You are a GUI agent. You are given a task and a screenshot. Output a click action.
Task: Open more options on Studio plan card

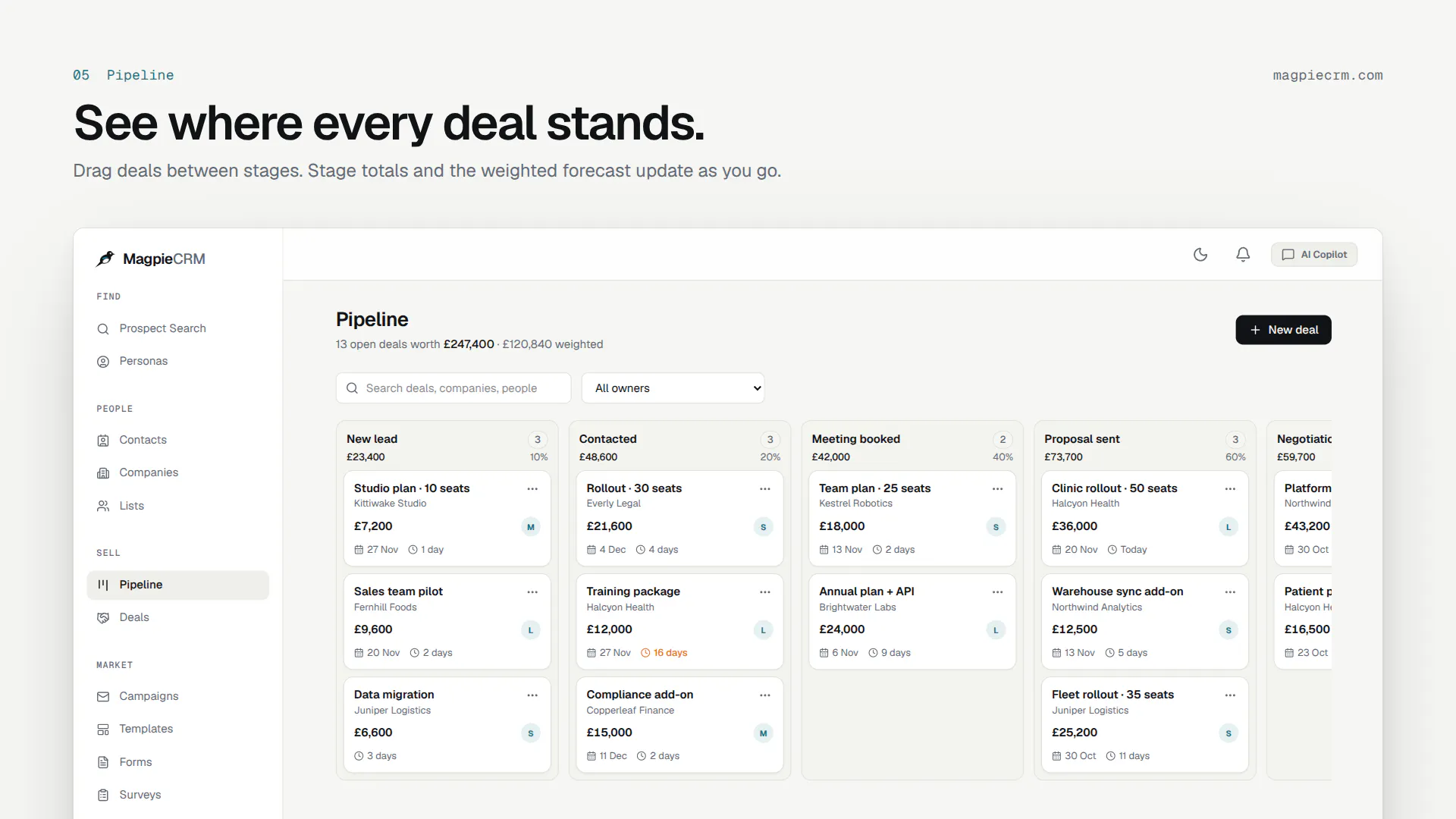coord(532,489)
